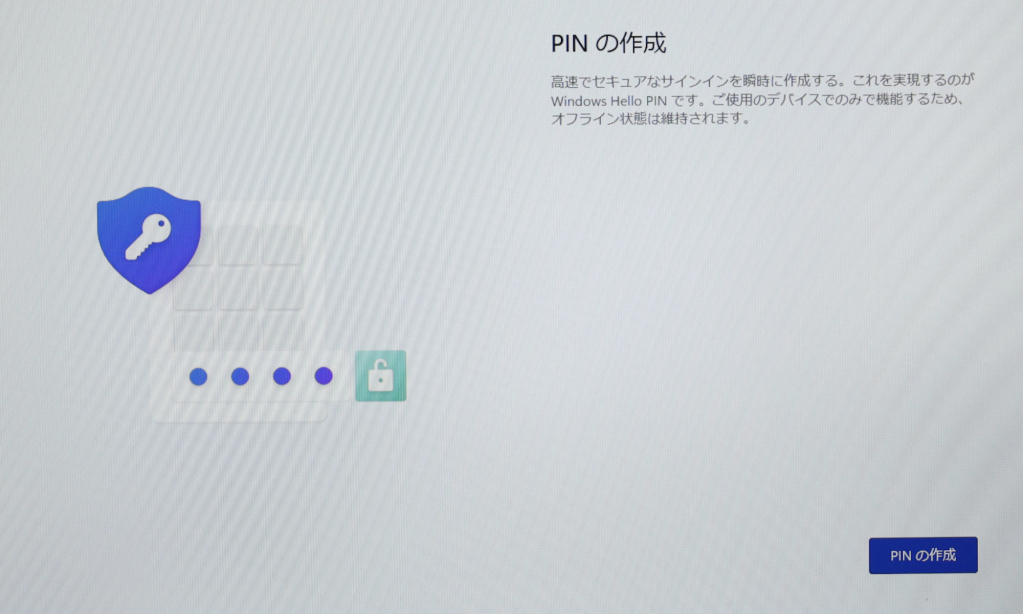Image resolution: width=1023 pixels, height=614 pixels.
Task: Click the PIN の作成 button
Action: click(x=922, y=555)
